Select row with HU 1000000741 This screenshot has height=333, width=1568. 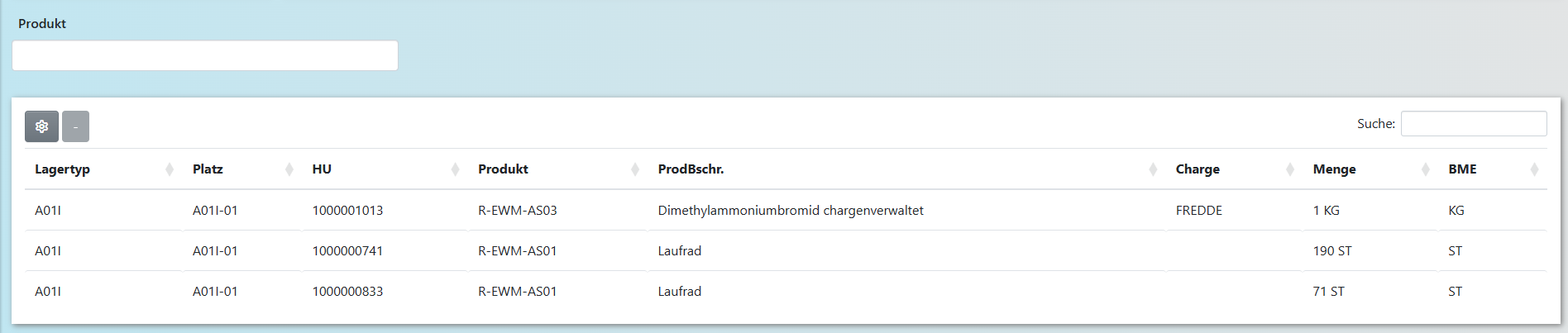[347, 251]
